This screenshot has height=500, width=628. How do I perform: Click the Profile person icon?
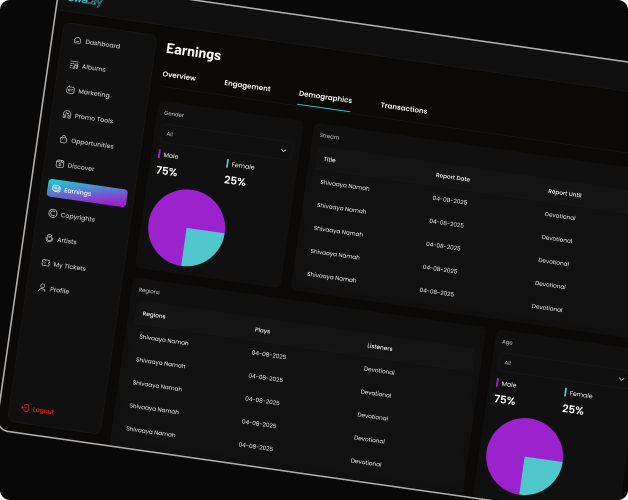(42, 287)
